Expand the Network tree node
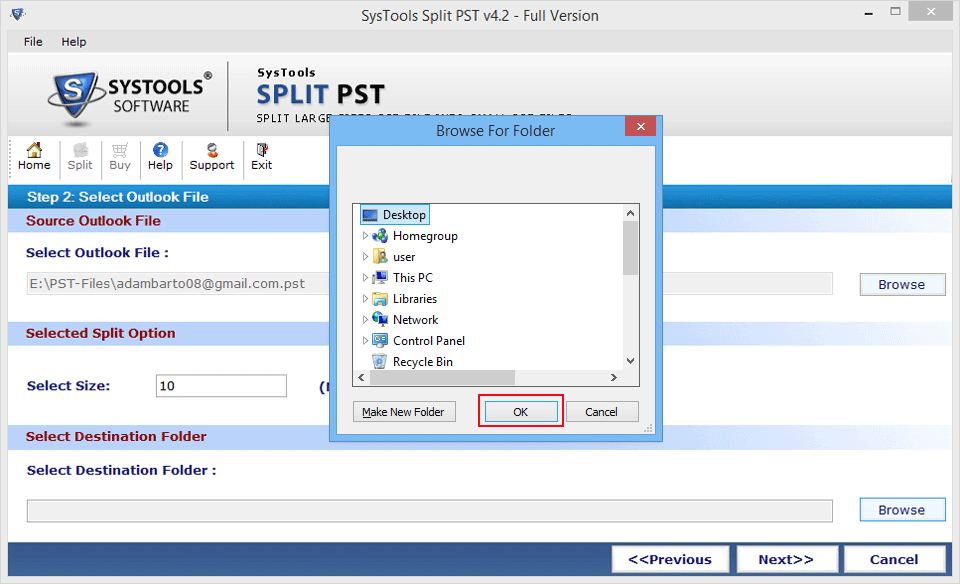The height and width of the screenshot is (584, 960). 365,320
